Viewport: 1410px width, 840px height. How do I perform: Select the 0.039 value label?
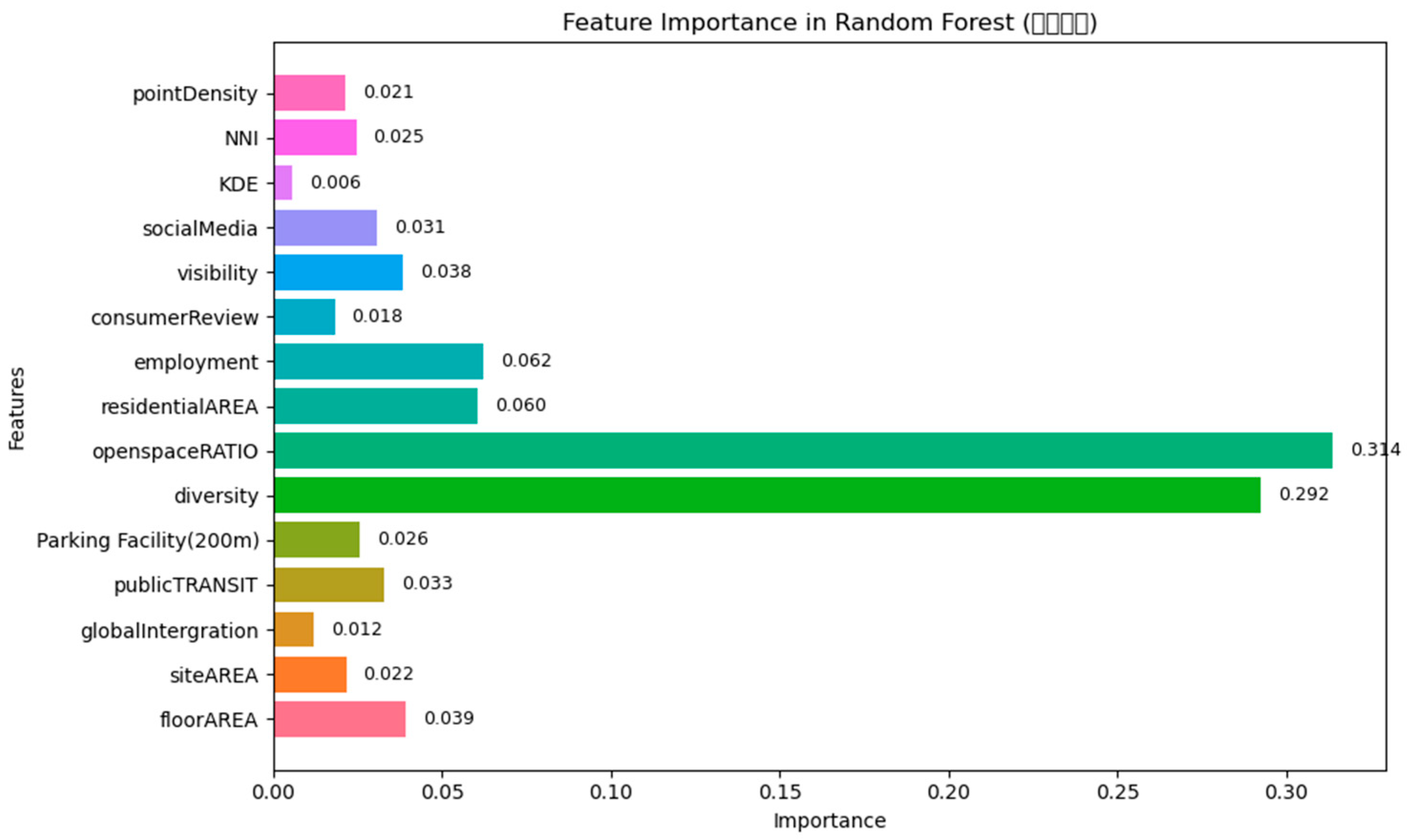click(449, 718)
